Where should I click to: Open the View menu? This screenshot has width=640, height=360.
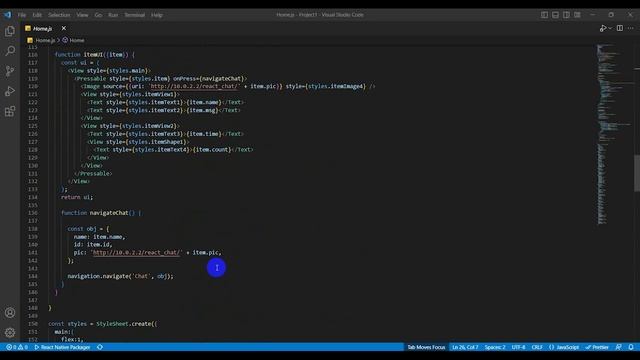82,15
